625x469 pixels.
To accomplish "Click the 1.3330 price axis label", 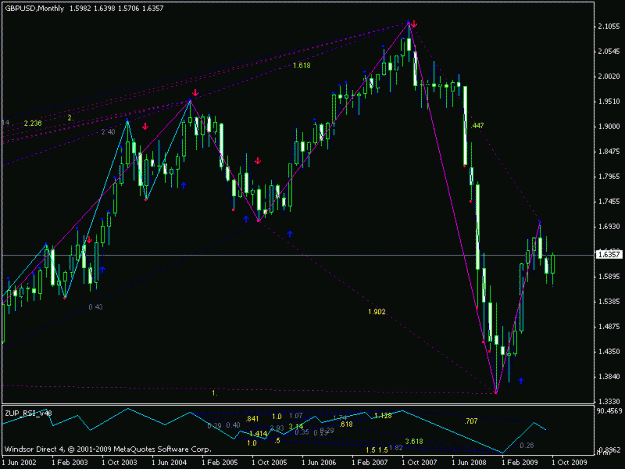I will point(609,401).
